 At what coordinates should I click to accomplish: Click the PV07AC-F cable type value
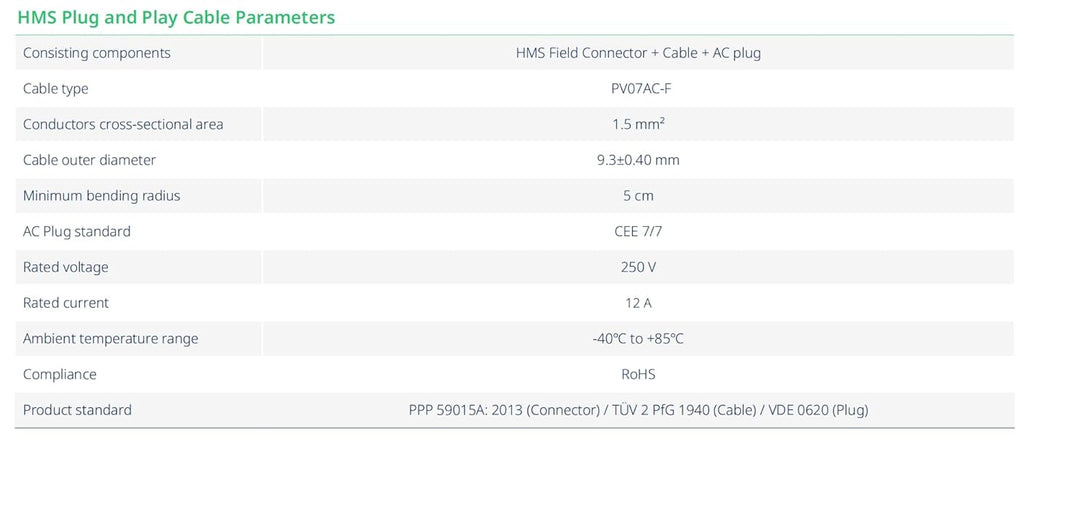click(x=638, y=89)
